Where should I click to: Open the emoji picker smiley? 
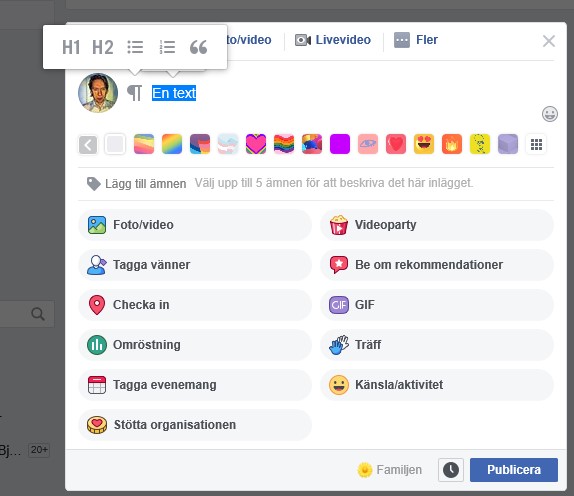(x=550, y=114)
